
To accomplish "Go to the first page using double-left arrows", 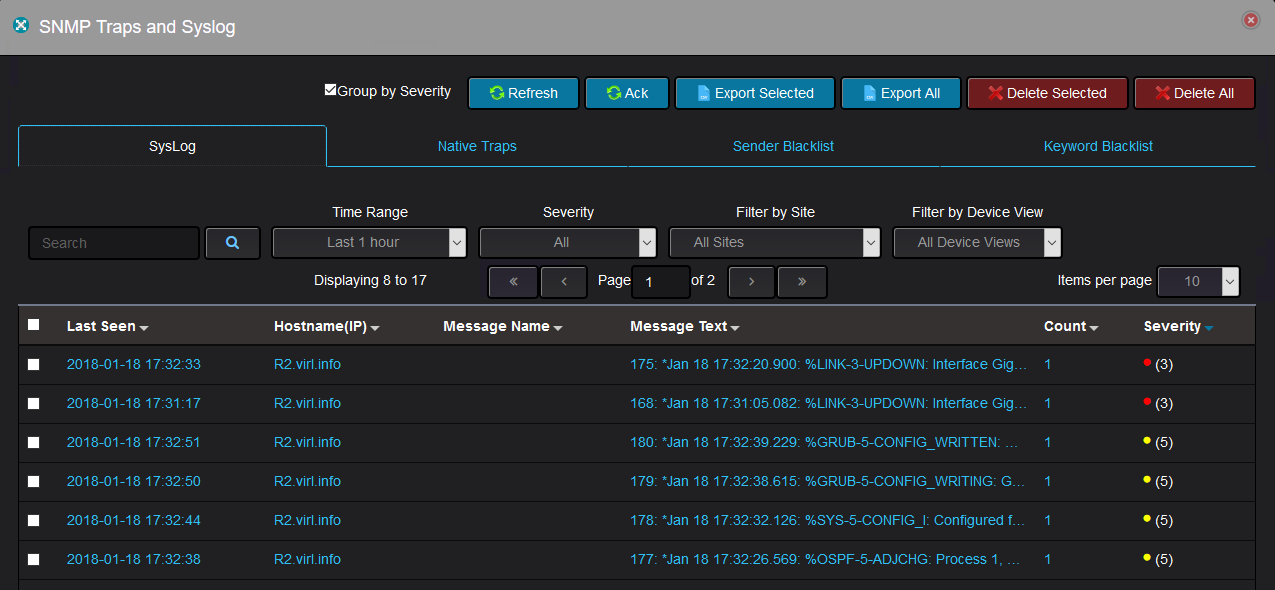I will click(513, 282).
